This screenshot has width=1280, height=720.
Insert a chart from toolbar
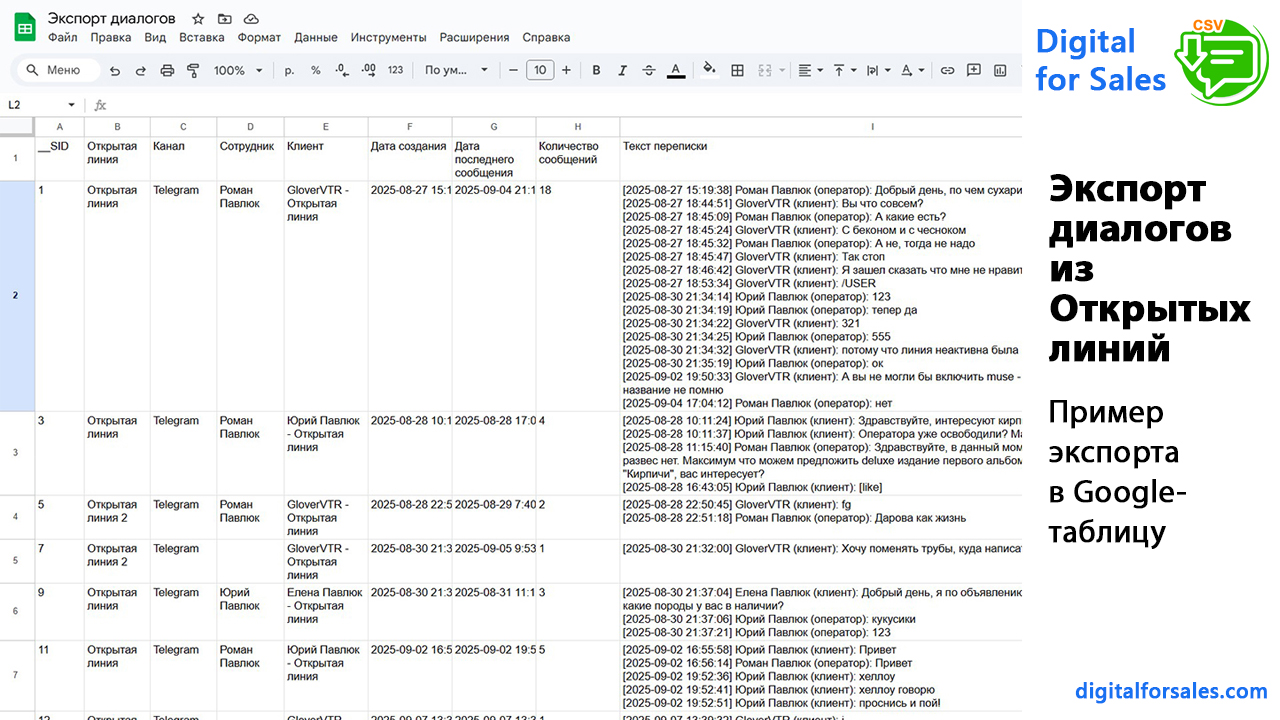(999, 71)
